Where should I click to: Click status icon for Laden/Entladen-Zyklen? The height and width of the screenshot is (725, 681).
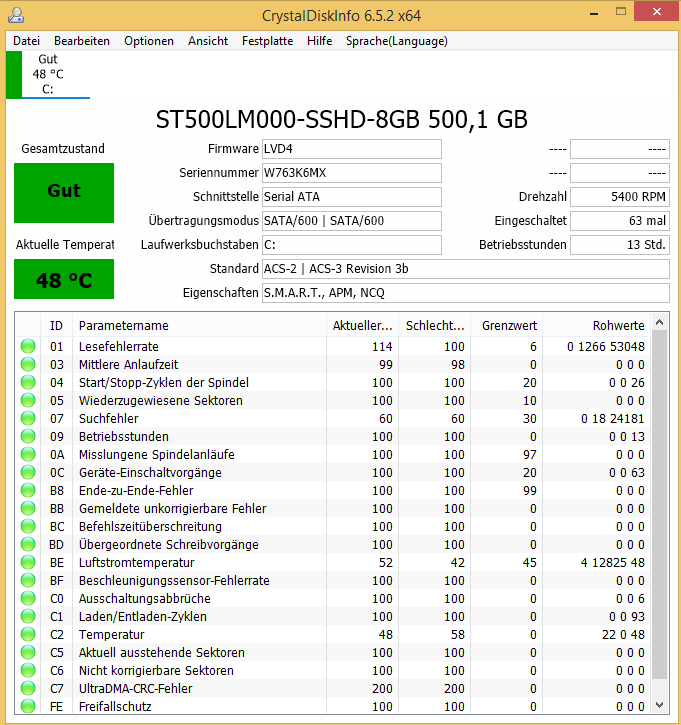click(28, 617)
